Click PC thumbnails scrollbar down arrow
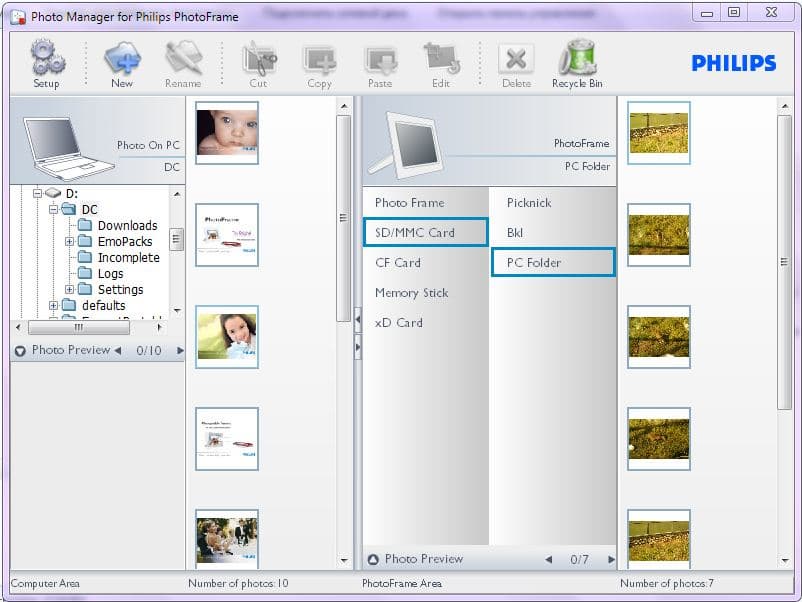This screenshot has width=802, height=602. click(344, 561)
